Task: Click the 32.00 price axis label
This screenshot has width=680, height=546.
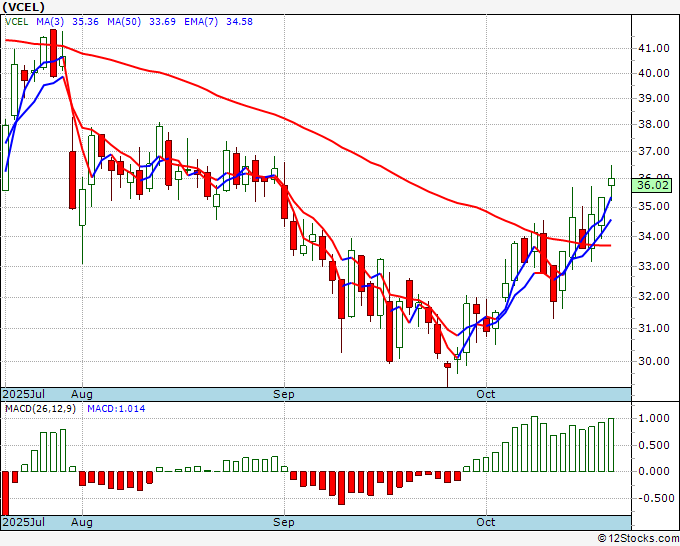Action: click(654, 297)
